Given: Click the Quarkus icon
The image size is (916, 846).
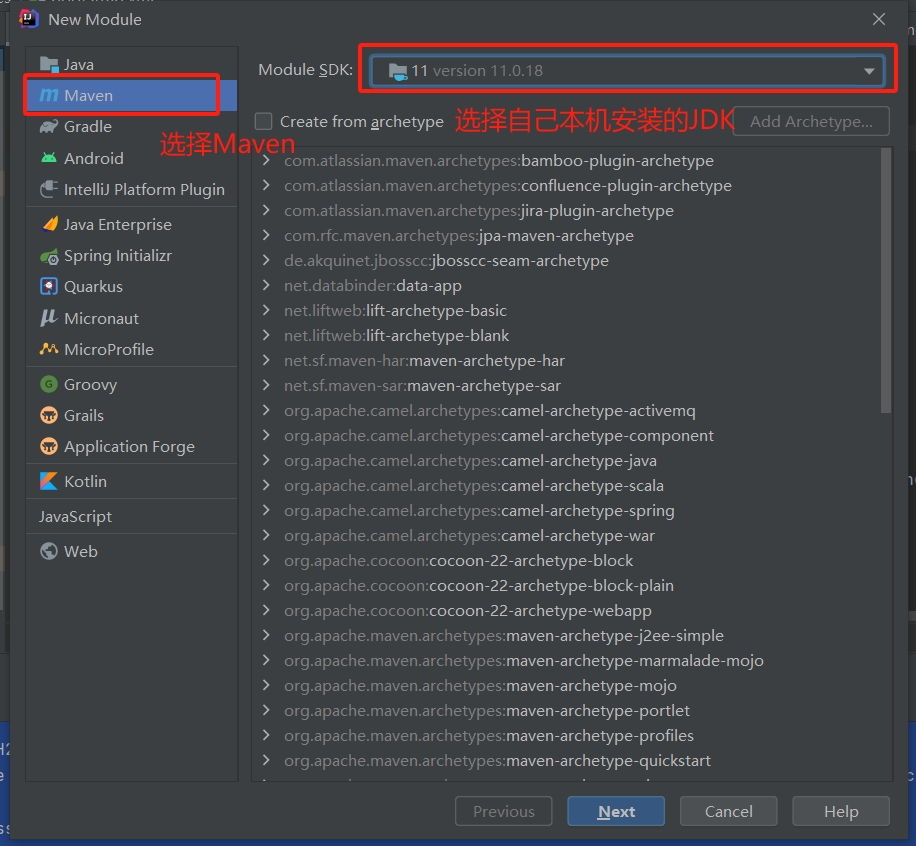Looking at the screenshot, I should tap(49, 286).
